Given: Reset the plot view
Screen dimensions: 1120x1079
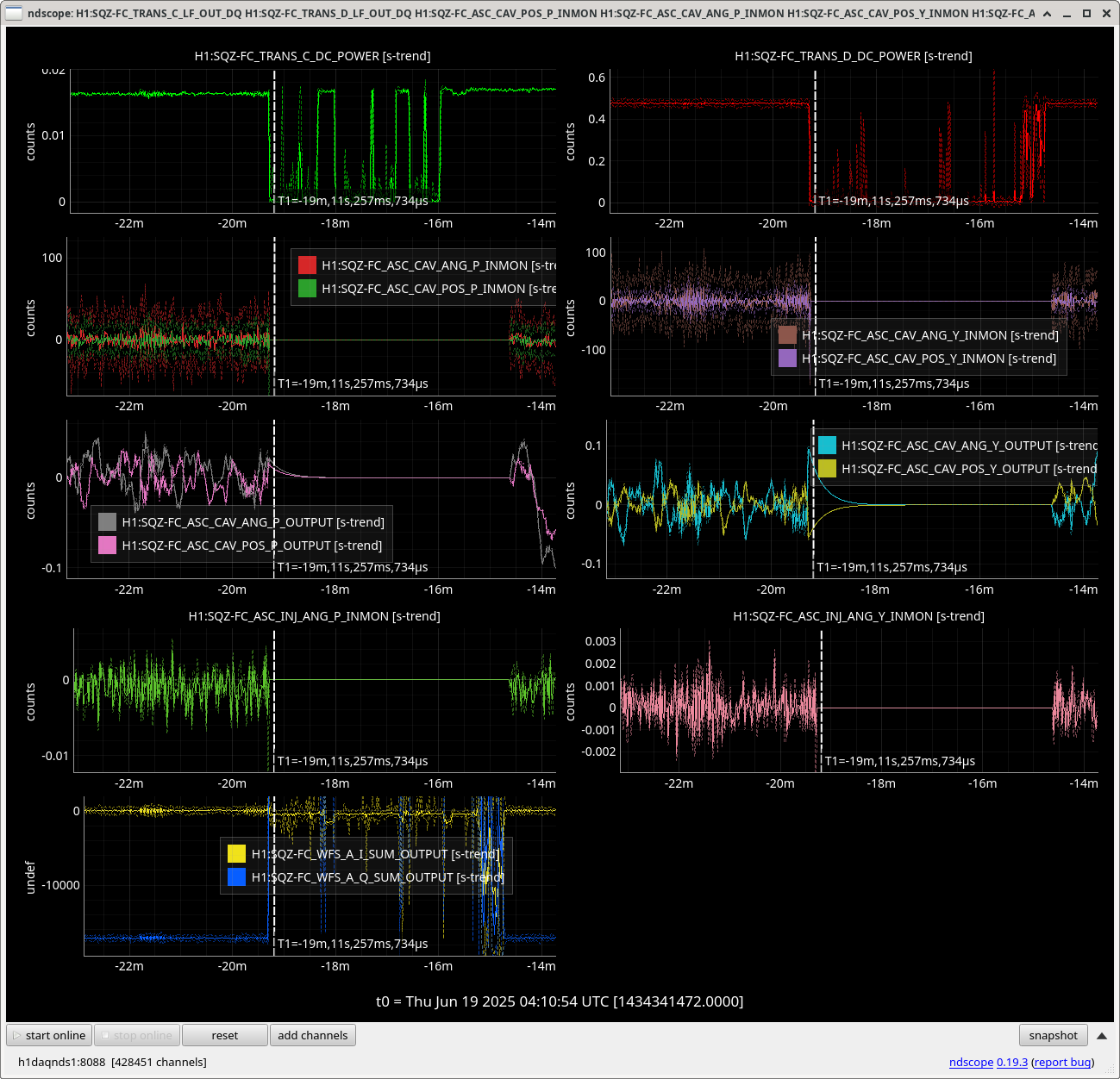Looking at the screenshot, I should pyautogui.click(x=225, y=1035).
